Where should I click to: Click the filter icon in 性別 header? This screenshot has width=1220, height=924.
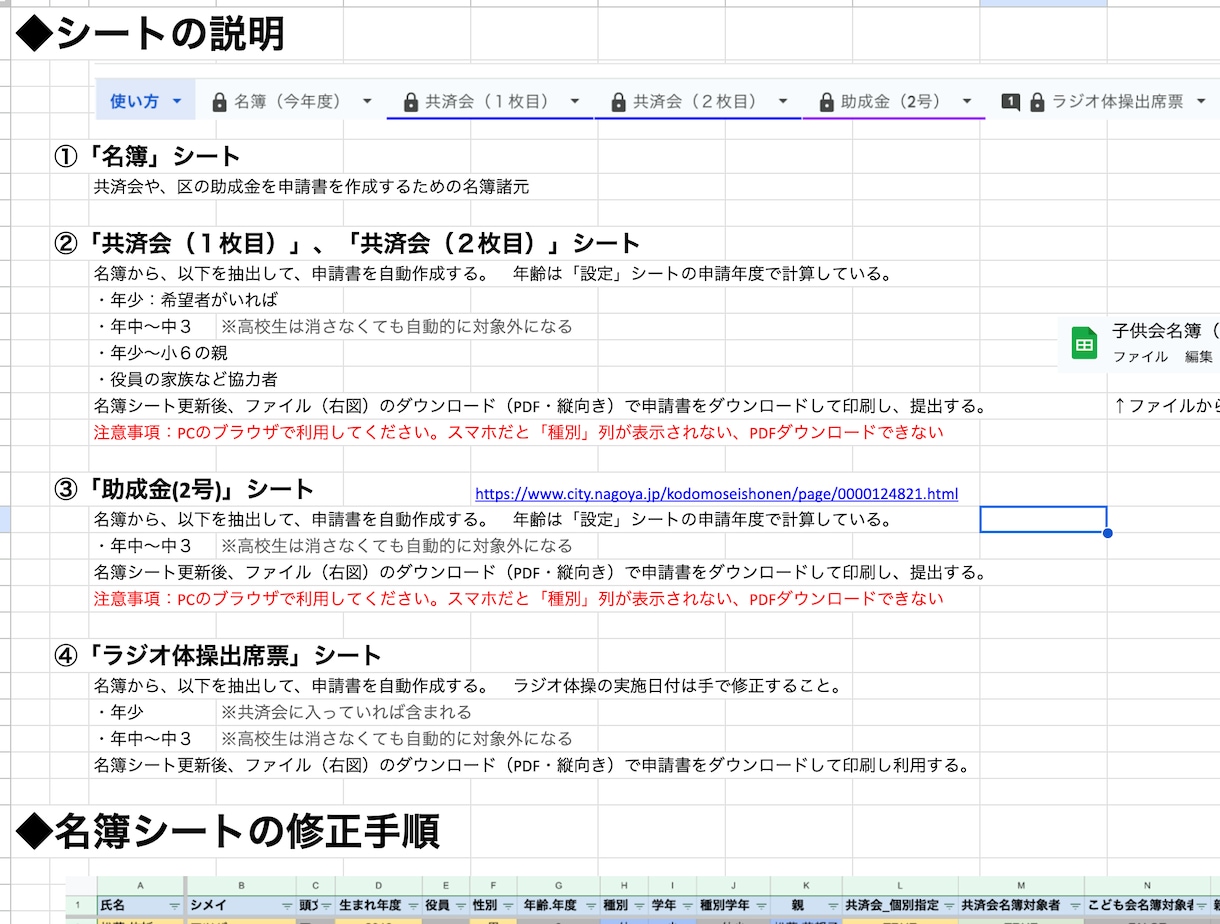[x=507, y=906]
